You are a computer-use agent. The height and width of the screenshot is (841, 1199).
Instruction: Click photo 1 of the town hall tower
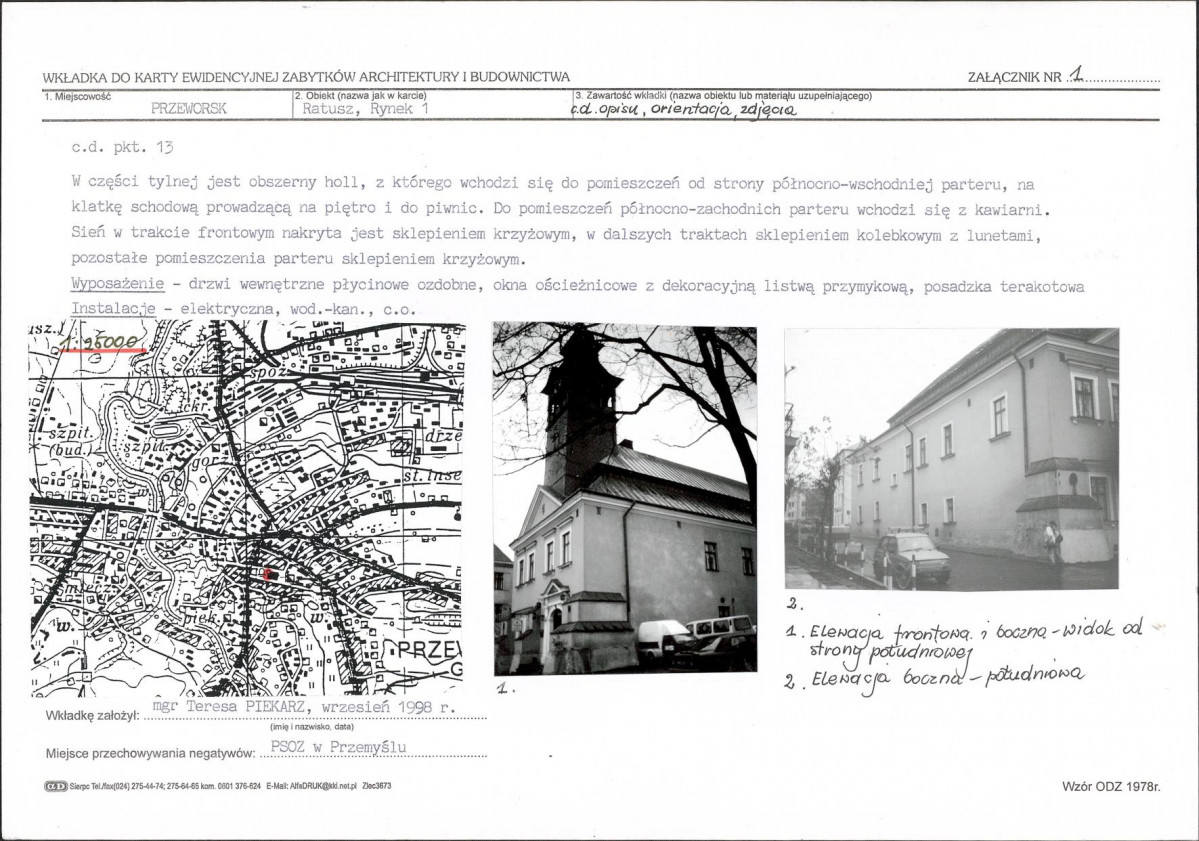tap(625, 499)
